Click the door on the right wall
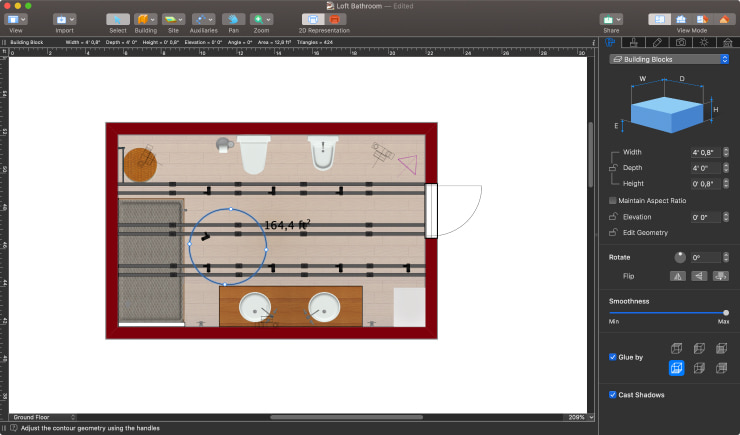 [453, 210]
